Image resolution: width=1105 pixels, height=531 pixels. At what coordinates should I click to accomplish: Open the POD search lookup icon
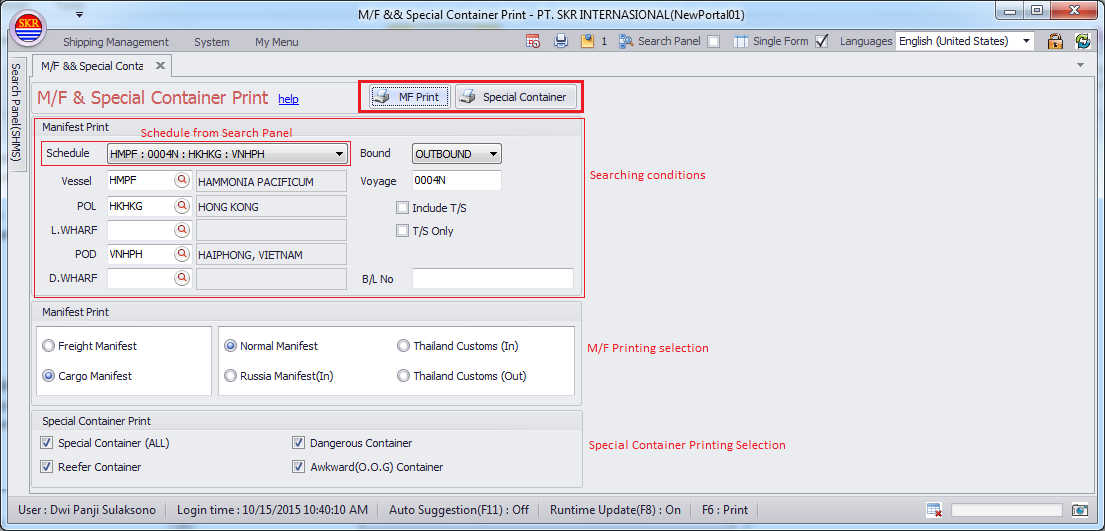pyautogui.click(x=182, y=255)
